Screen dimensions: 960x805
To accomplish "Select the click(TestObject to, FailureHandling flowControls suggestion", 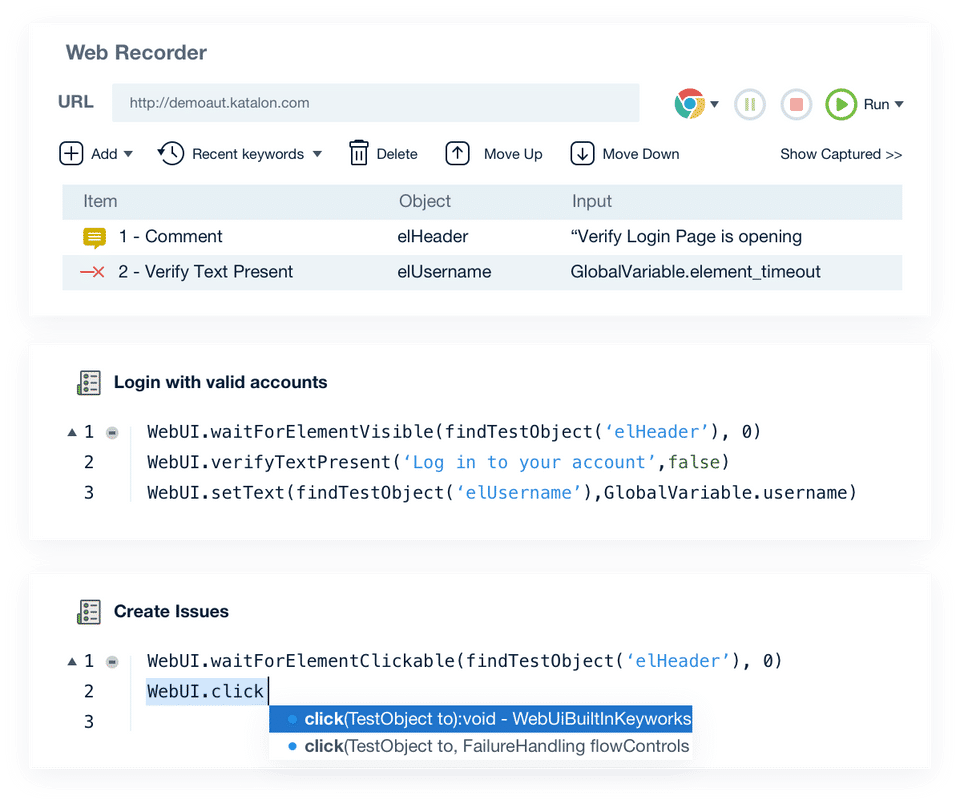I will 481,746.
